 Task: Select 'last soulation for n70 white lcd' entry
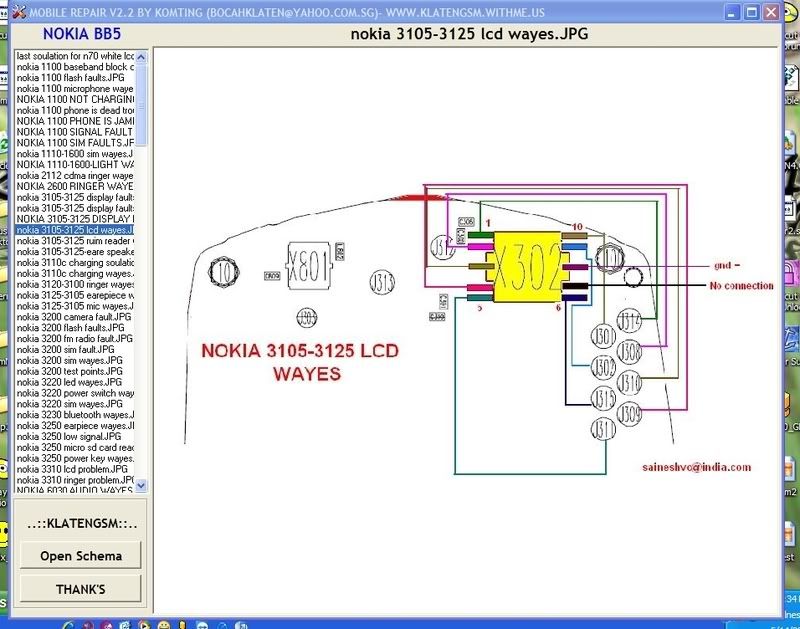75,56
